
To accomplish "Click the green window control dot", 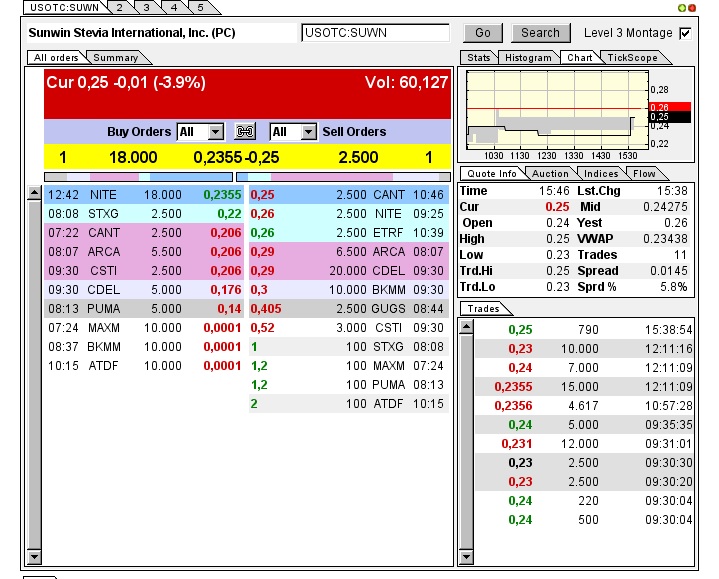I will click(682, 8).
